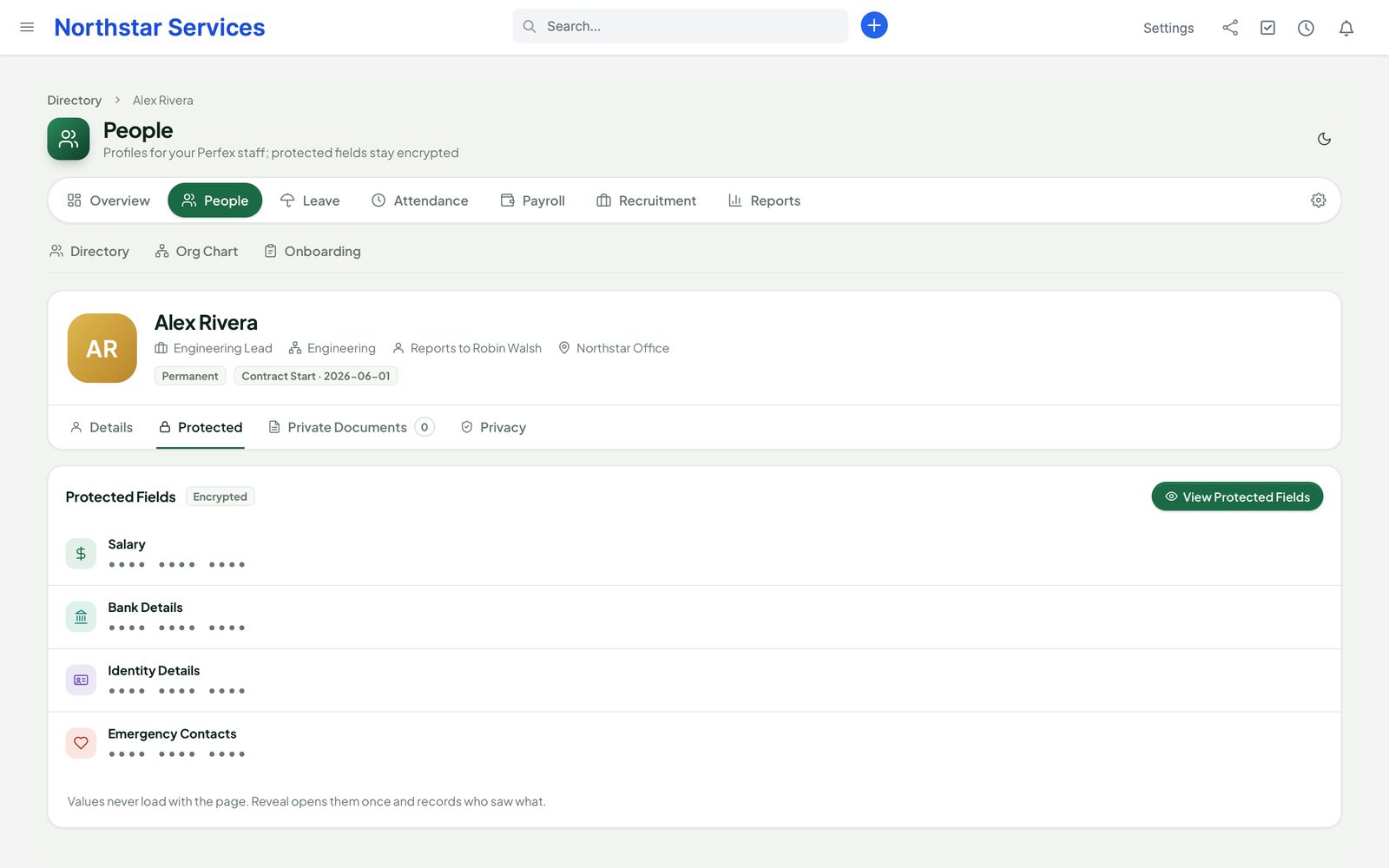Screen dimensions: 1389x868
Task: Open the Private Documents tab
Action: [x=351, y=427]
